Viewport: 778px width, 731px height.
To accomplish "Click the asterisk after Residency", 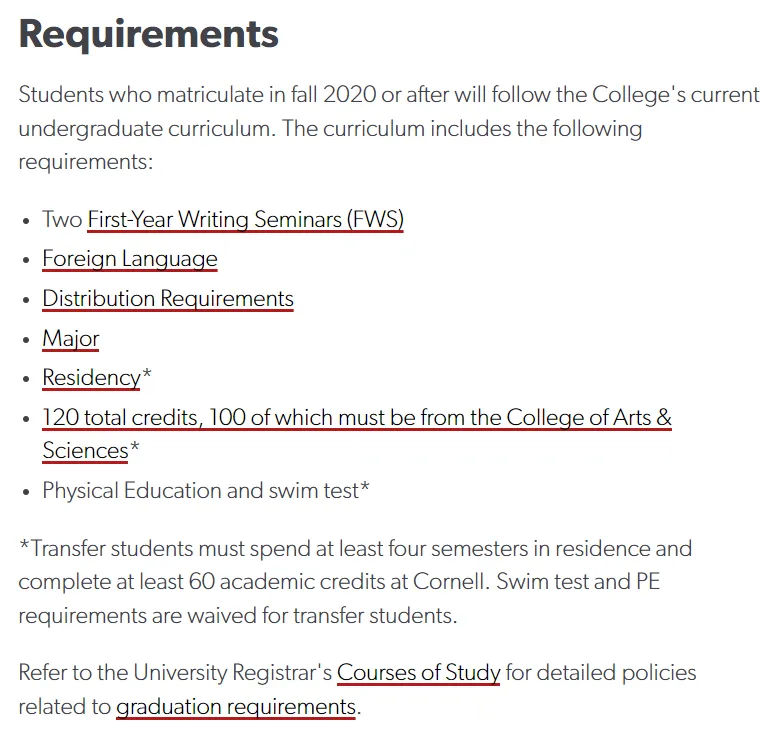I will (x=147, y=376).
